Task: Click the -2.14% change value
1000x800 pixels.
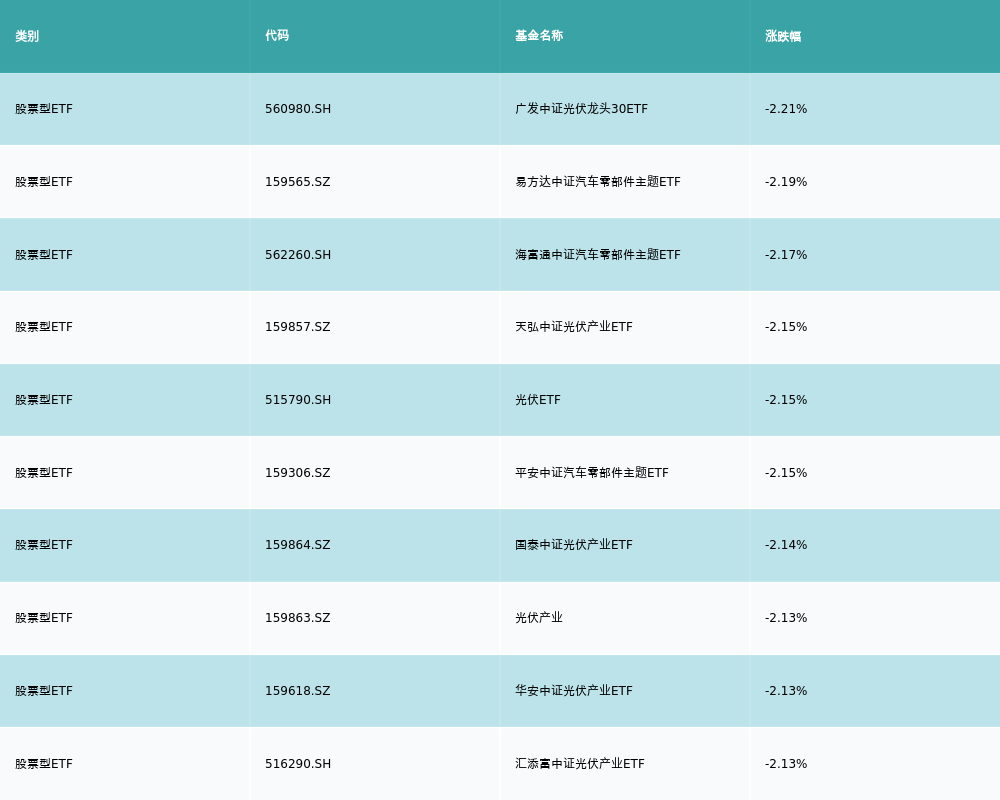Action: 786,545
